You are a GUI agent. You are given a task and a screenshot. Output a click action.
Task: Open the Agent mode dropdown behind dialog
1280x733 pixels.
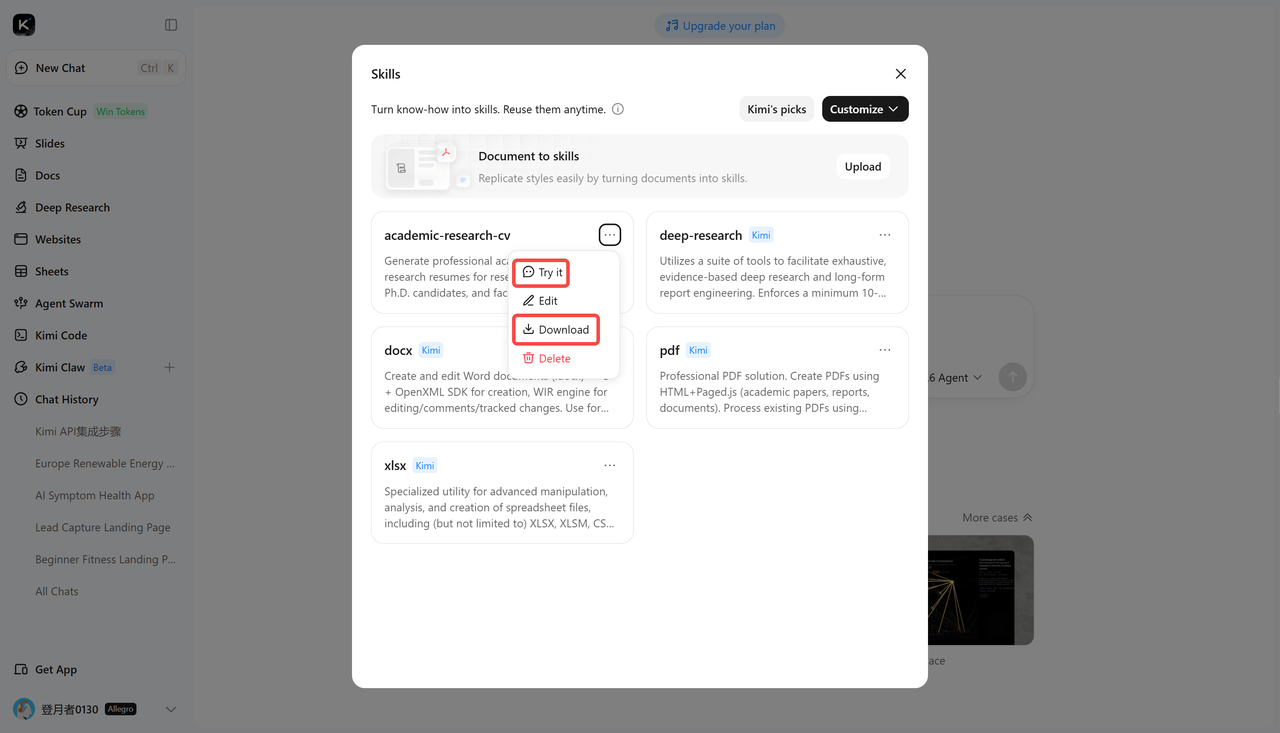pyautogui.click(x=956, y=377)
